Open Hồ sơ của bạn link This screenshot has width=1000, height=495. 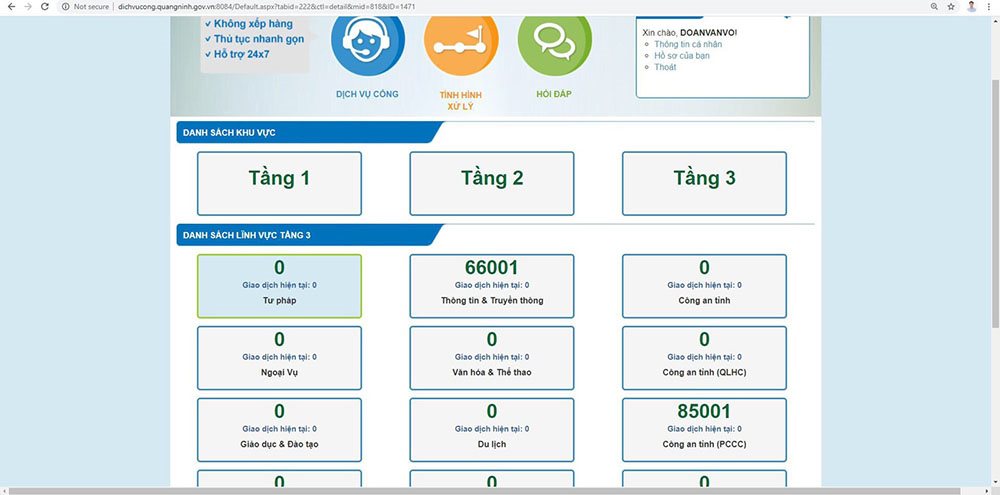(x=682, y=55)
